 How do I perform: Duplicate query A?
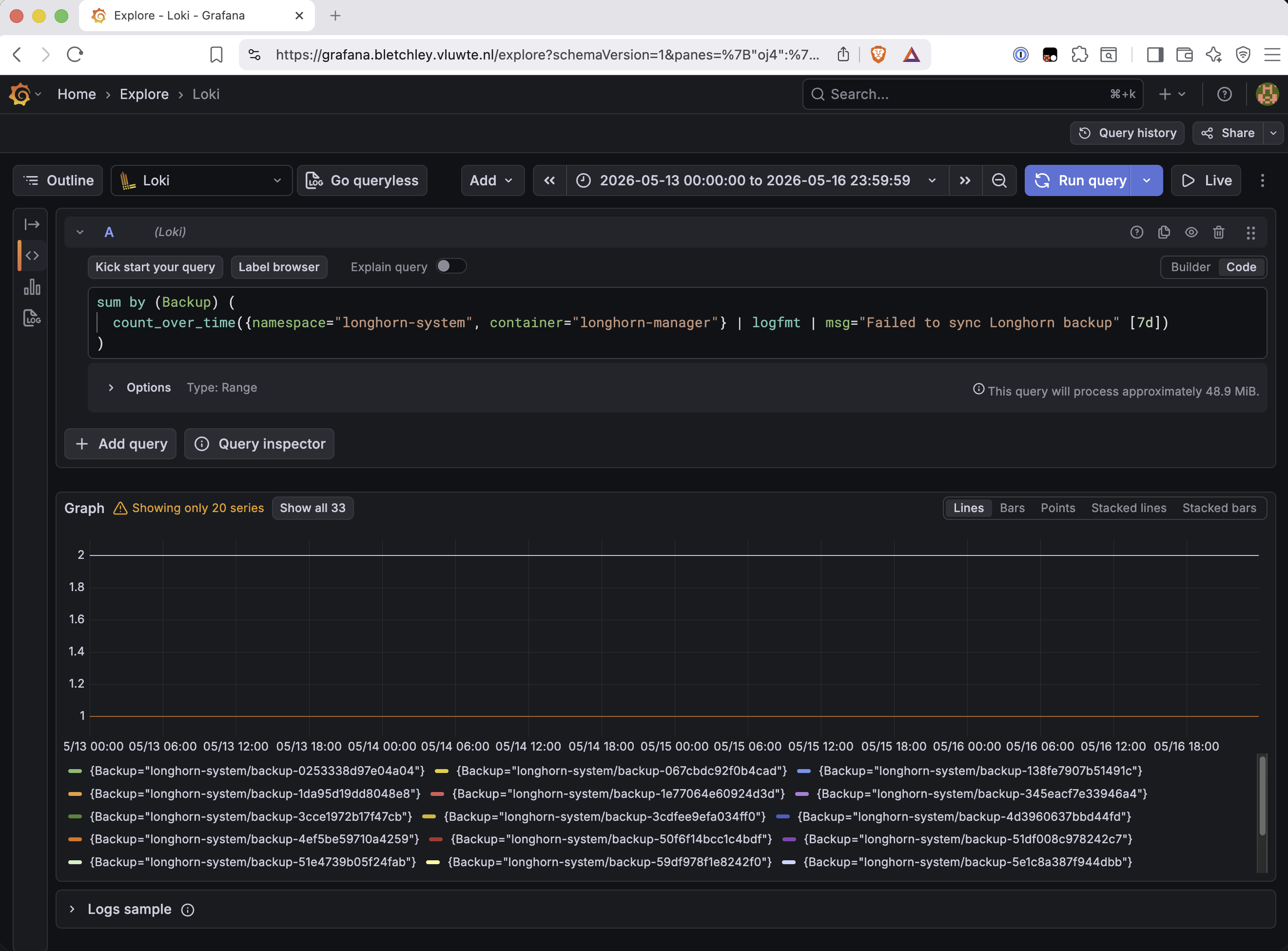coord(1164,232)
